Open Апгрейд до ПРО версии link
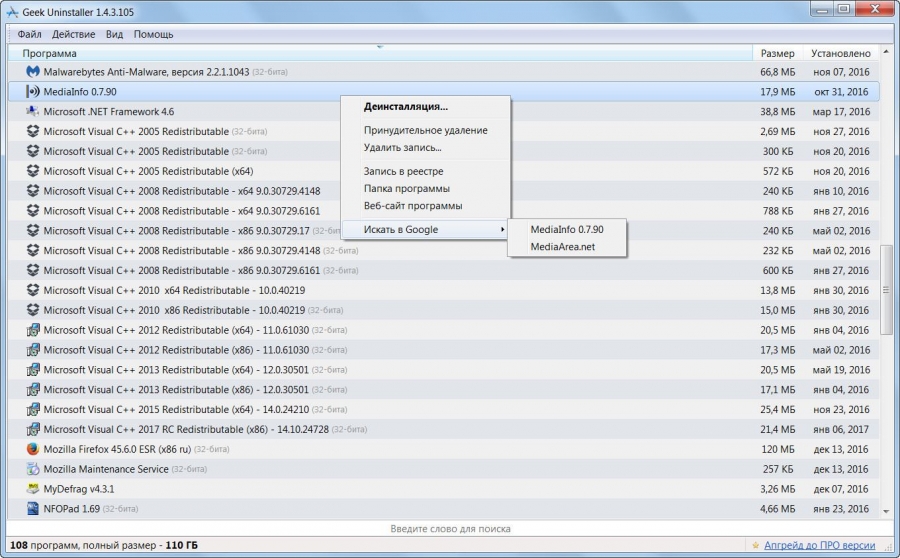This screenshot has height=558, width=900. pos(820,545)
